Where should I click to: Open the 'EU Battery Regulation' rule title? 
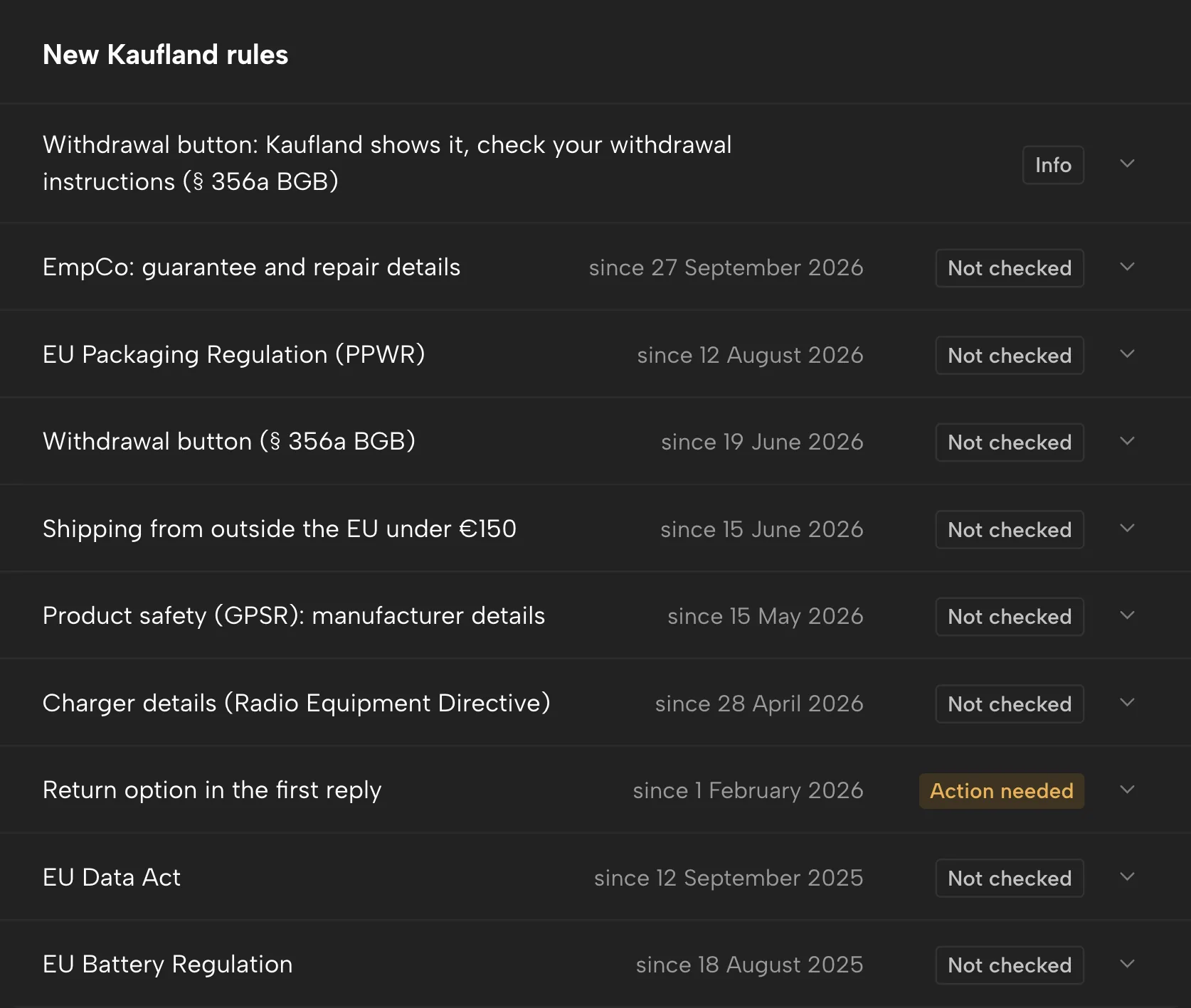point(168,965)
